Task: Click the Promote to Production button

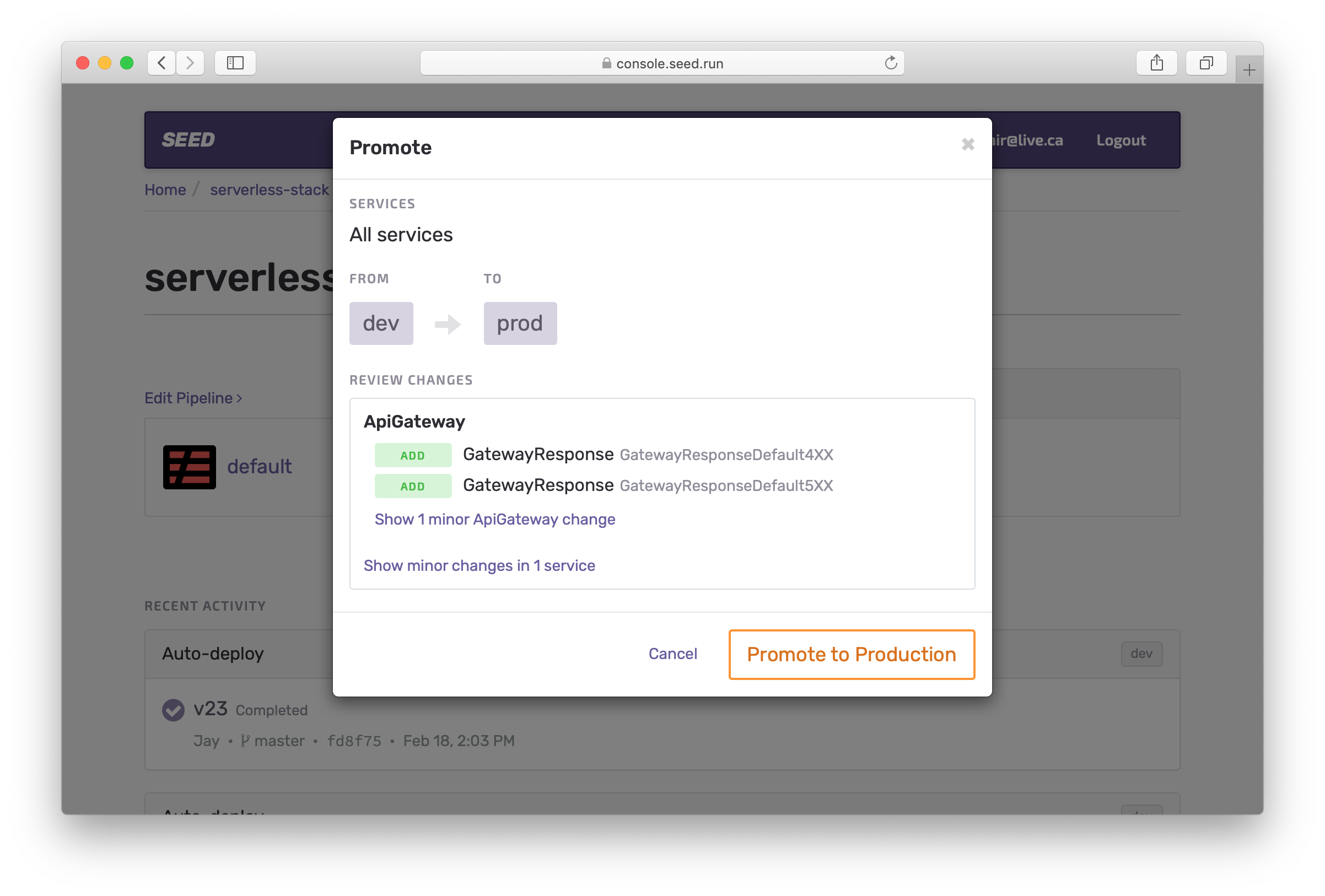Action: pyautogui.click(x=851, y=654)
